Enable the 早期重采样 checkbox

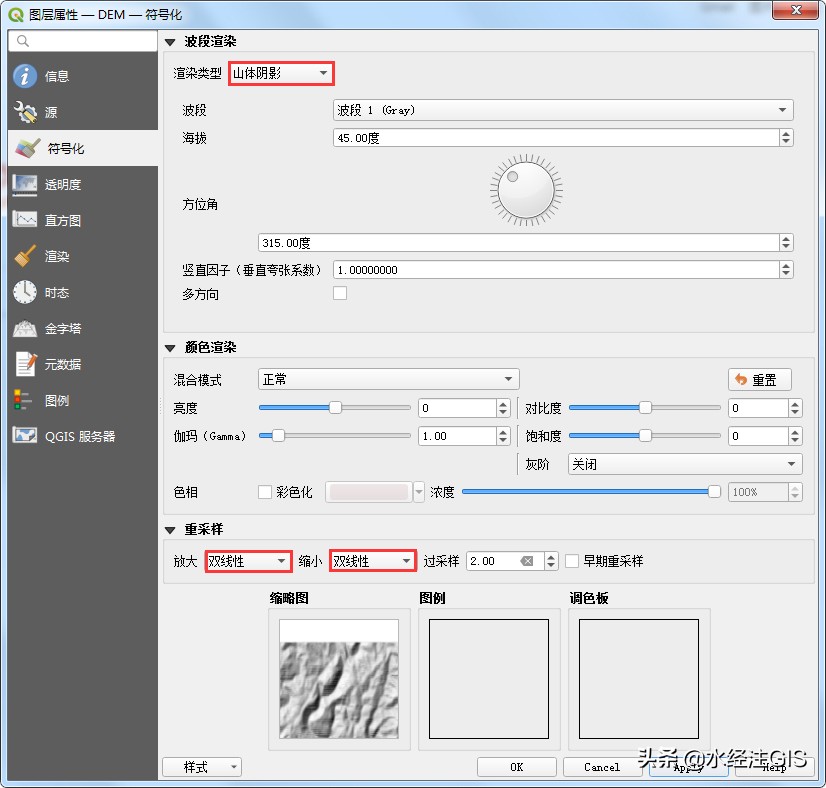pyautogui.click(x=572, y=561)
